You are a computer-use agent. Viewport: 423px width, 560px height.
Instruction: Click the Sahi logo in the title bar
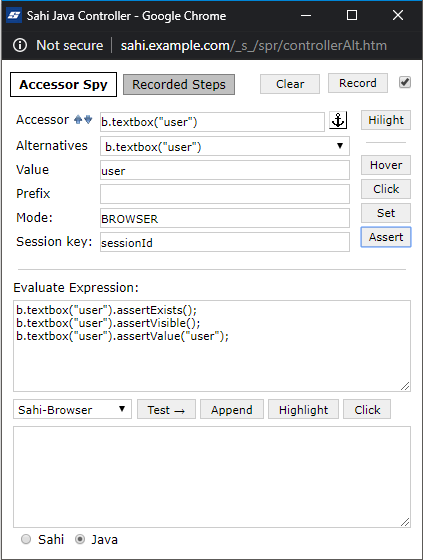14,15
